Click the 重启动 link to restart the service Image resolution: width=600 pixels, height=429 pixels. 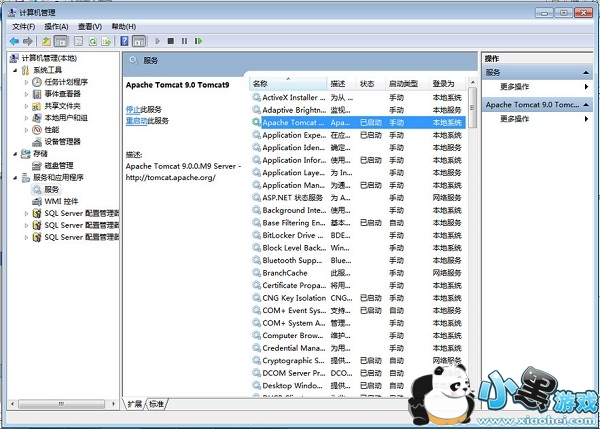137,120
